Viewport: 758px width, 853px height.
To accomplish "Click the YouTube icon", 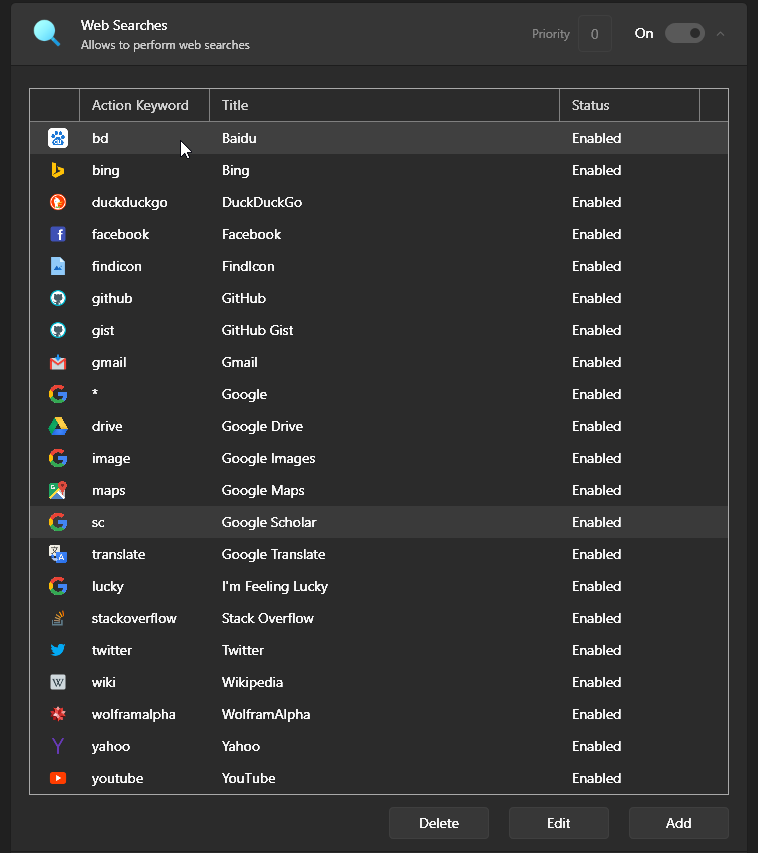I will coord(57,778).
